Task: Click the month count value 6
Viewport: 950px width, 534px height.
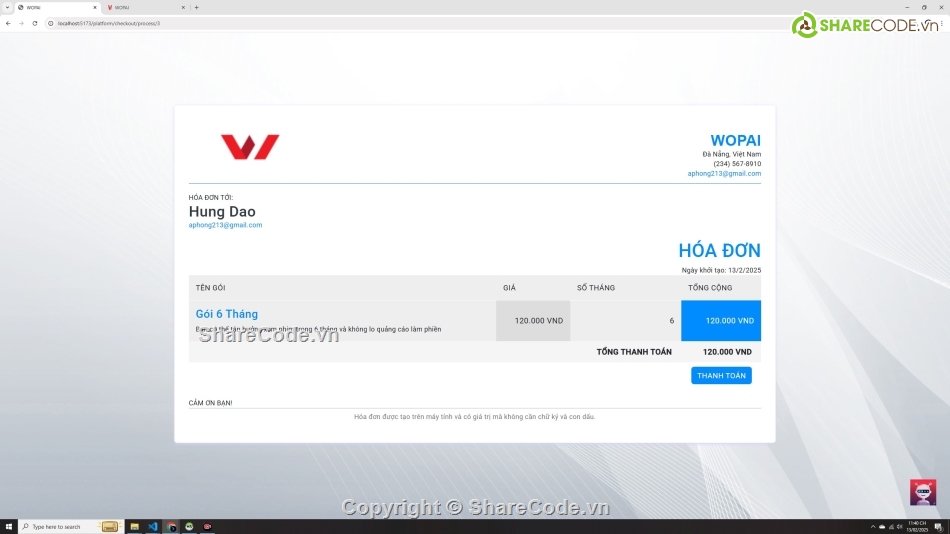Action: [671, 321]
